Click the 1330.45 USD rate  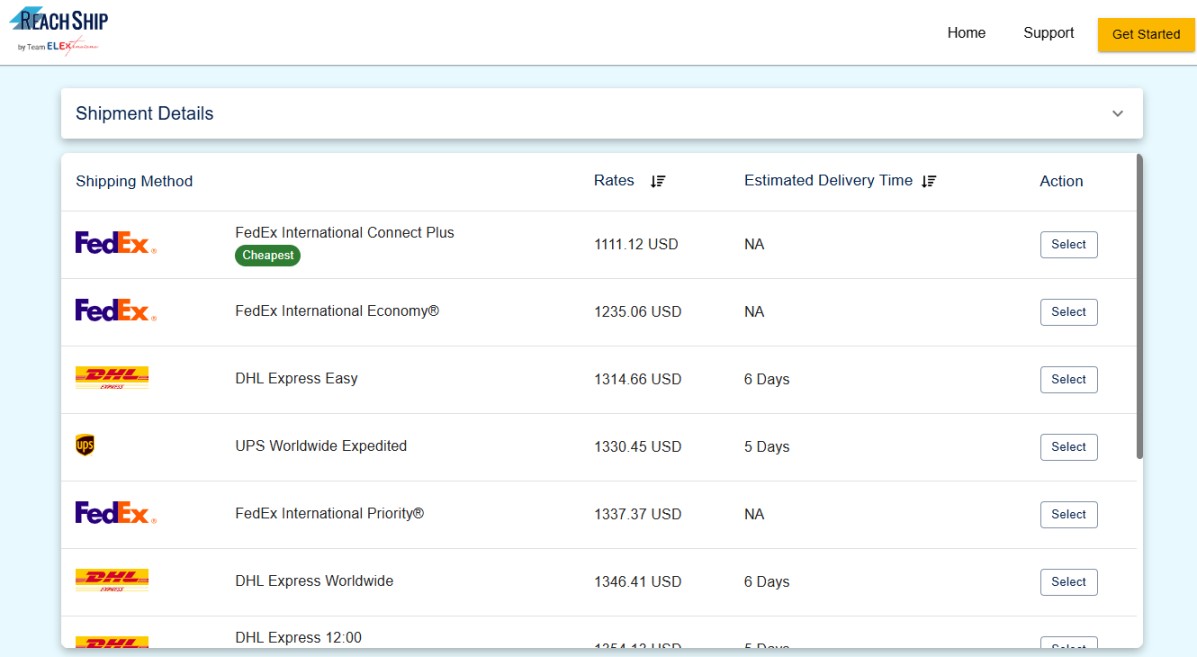tap(637, 446)
